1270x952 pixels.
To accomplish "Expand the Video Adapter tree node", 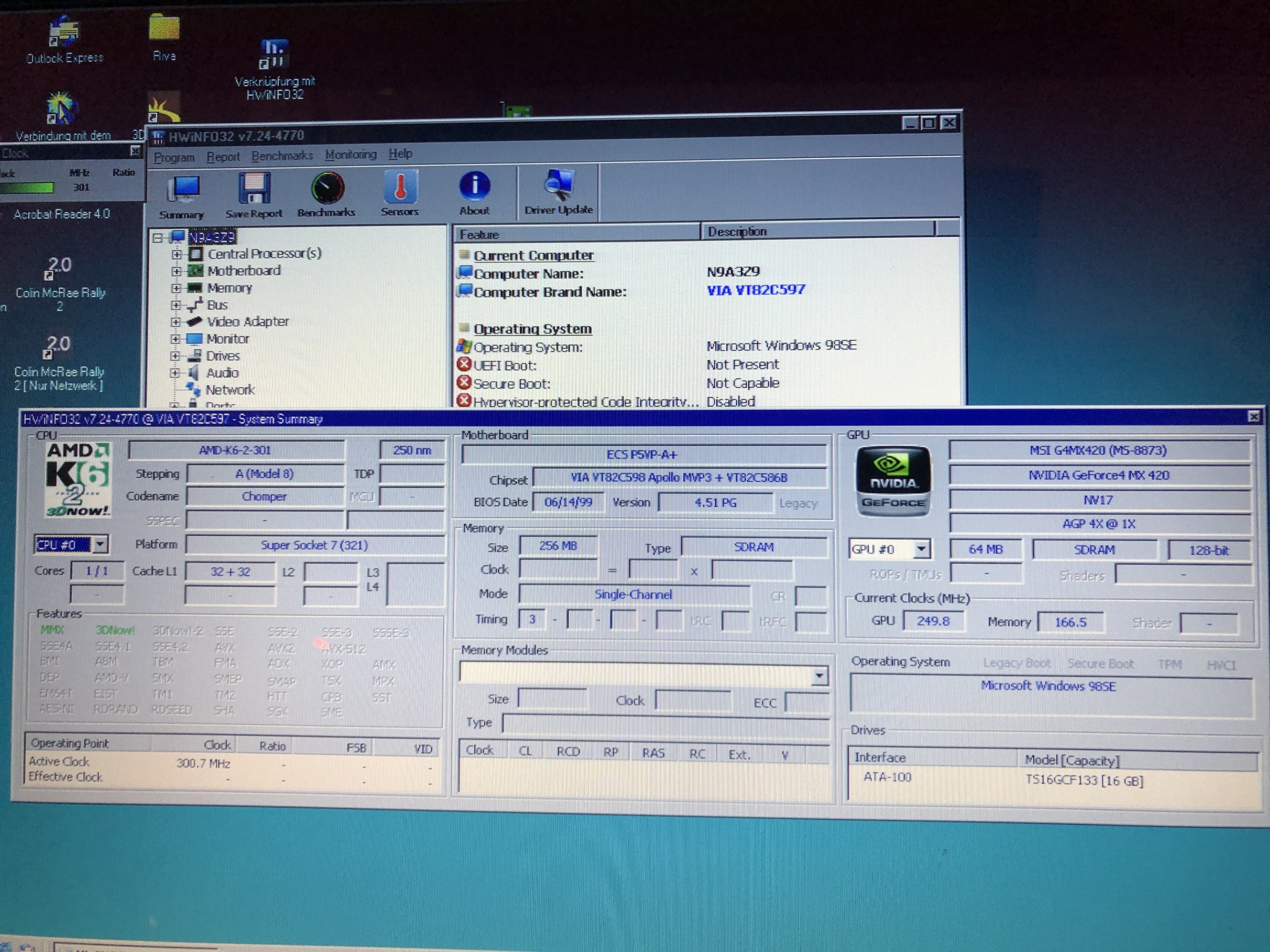I will [x=176, y=322].
